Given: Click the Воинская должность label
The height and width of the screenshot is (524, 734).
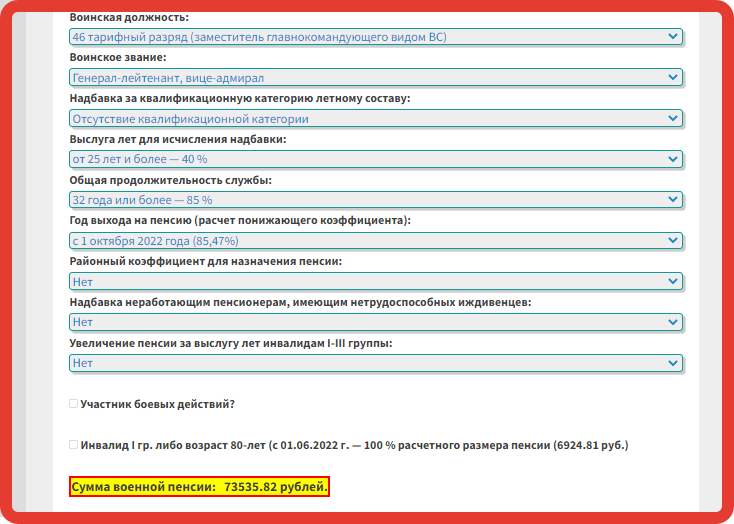Looking at the screenshot, I should tap(129, 17).
